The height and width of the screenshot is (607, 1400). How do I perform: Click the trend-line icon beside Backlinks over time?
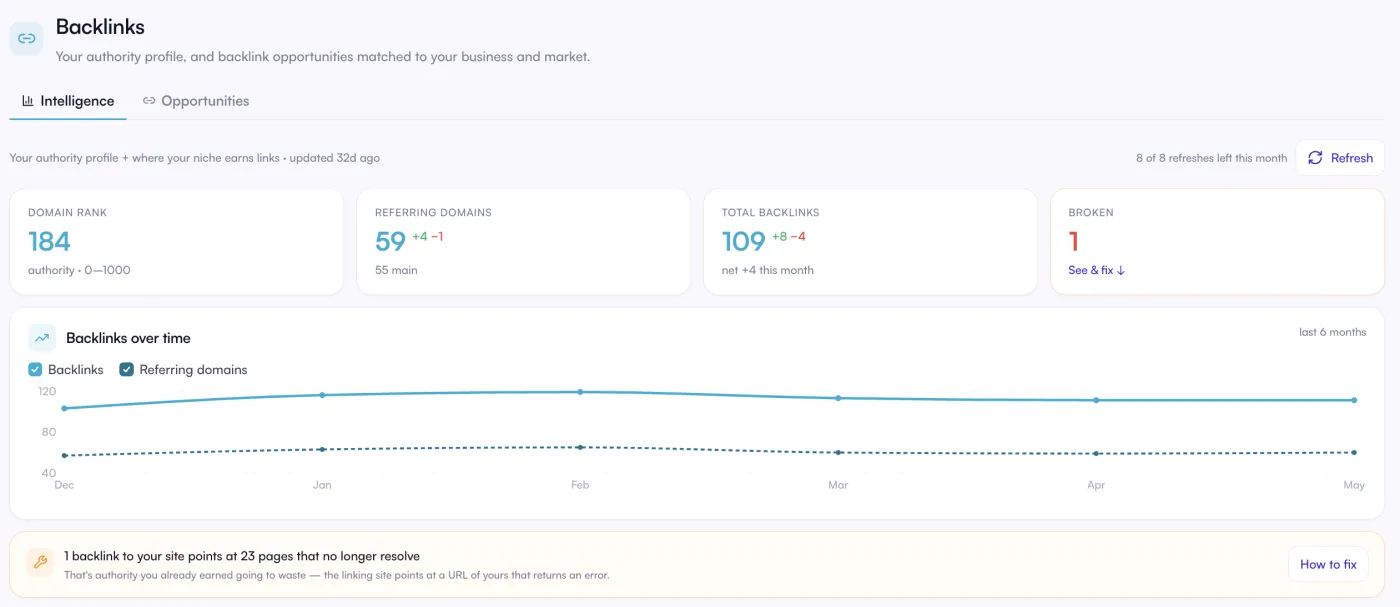42,338
